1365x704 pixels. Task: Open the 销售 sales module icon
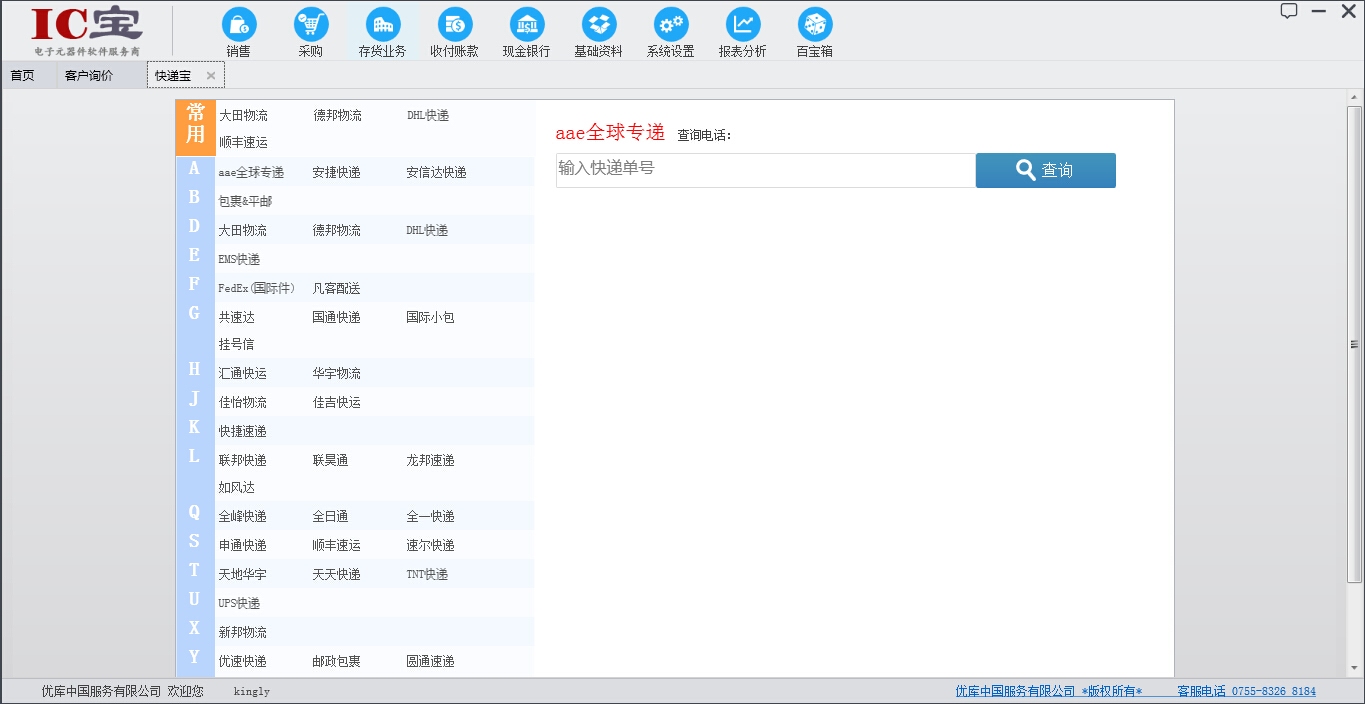click(x=238, y=32)
